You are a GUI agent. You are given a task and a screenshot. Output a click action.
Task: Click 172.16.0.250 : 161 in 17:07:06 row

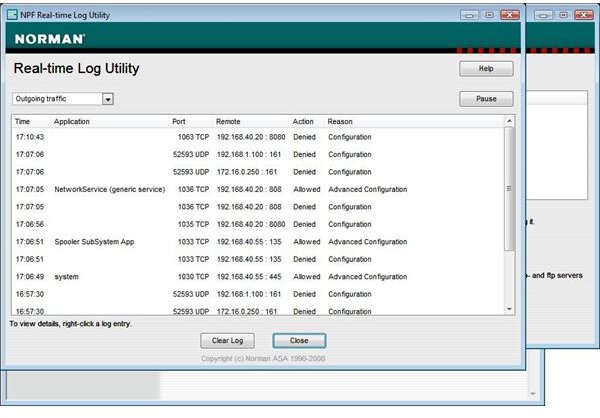point(247,172)
